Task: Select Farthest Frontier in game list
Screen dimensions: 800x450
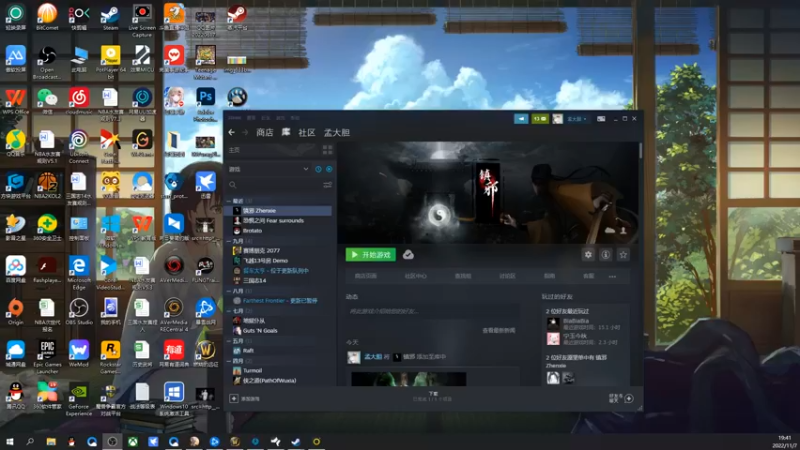Action: (x=280, y=301)
